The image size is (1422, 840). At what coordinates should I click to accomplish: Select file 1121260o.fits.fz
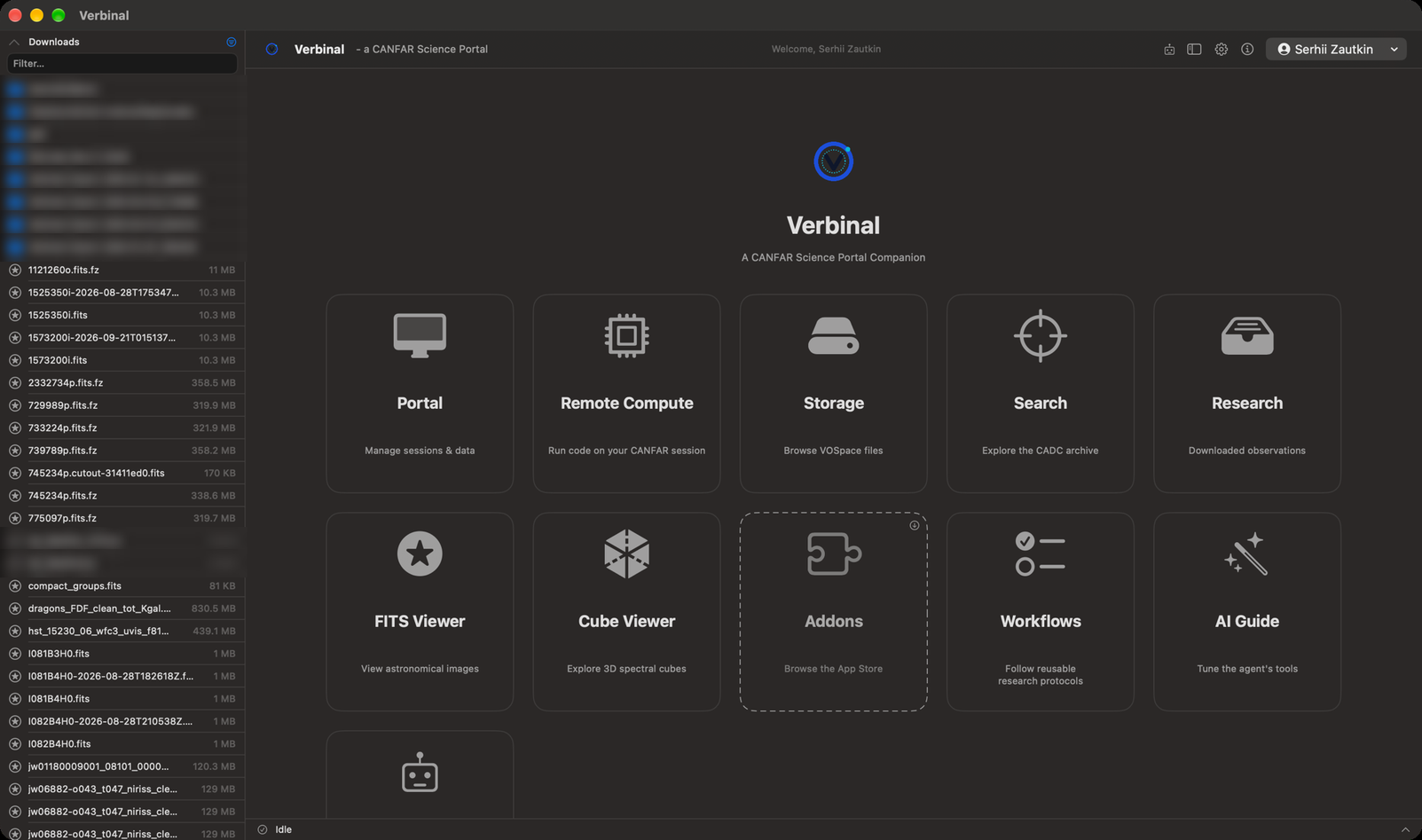coord(122,270)
